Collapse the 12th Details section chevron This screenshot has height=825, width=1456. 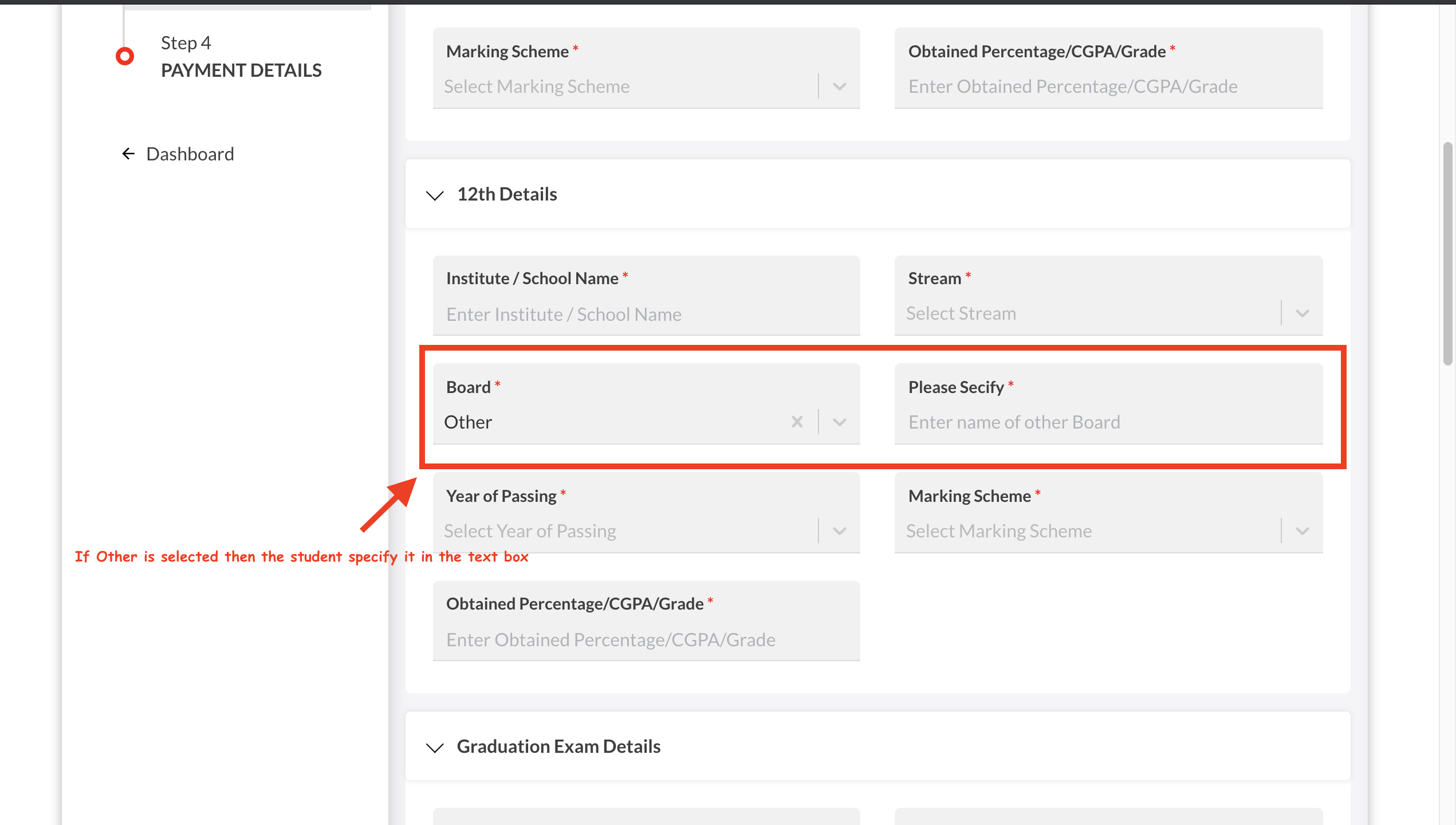tap(435, 195)
